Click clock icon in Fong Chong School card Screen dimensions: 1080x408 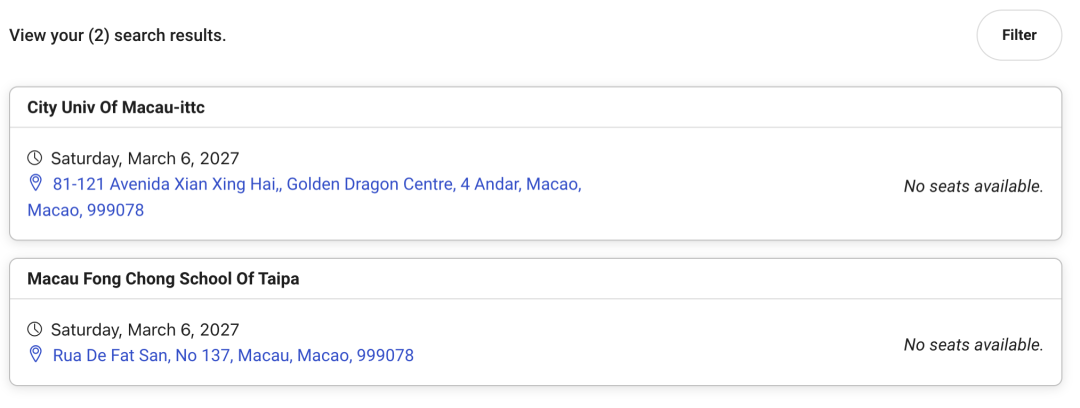click(x=35, y=329)
